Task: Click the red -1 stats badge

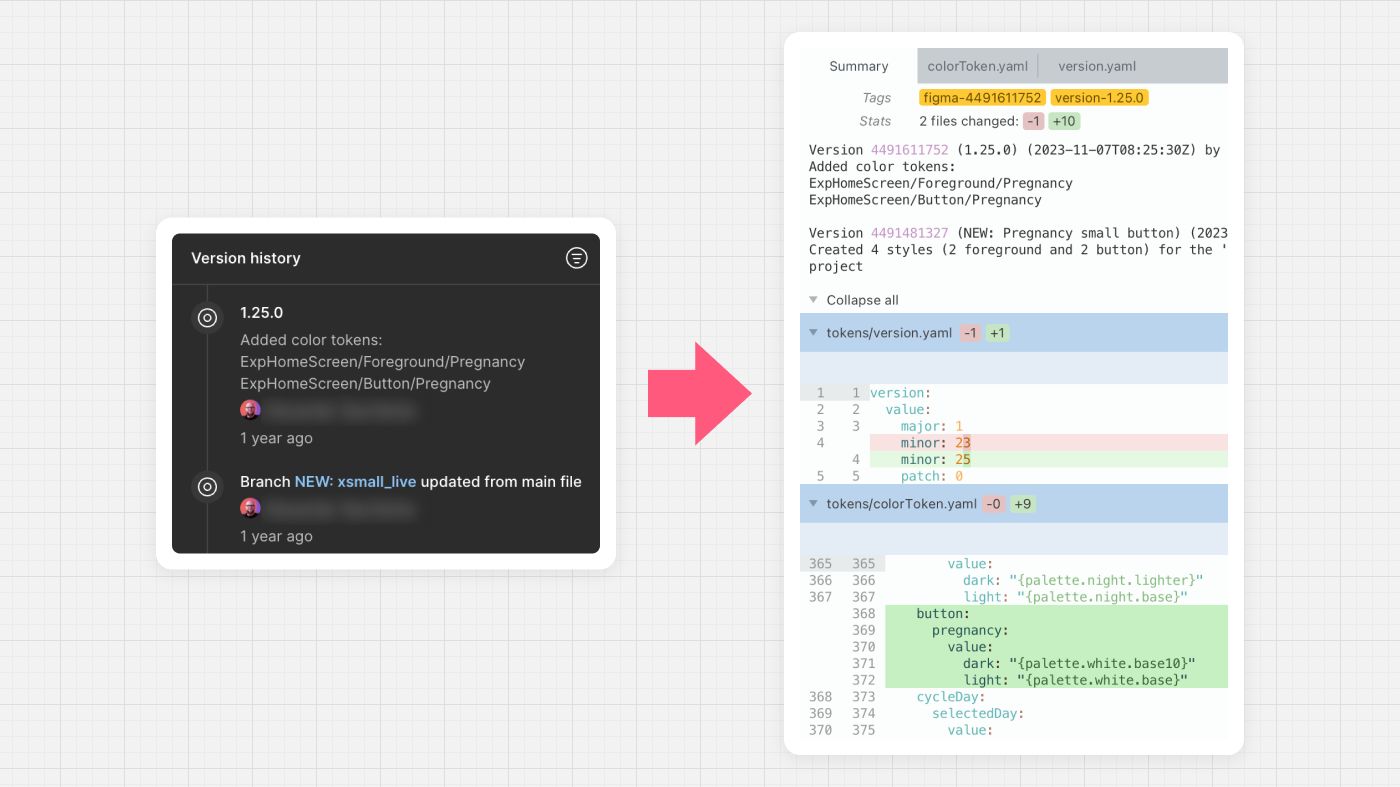Action: (x=1033, y=121)
